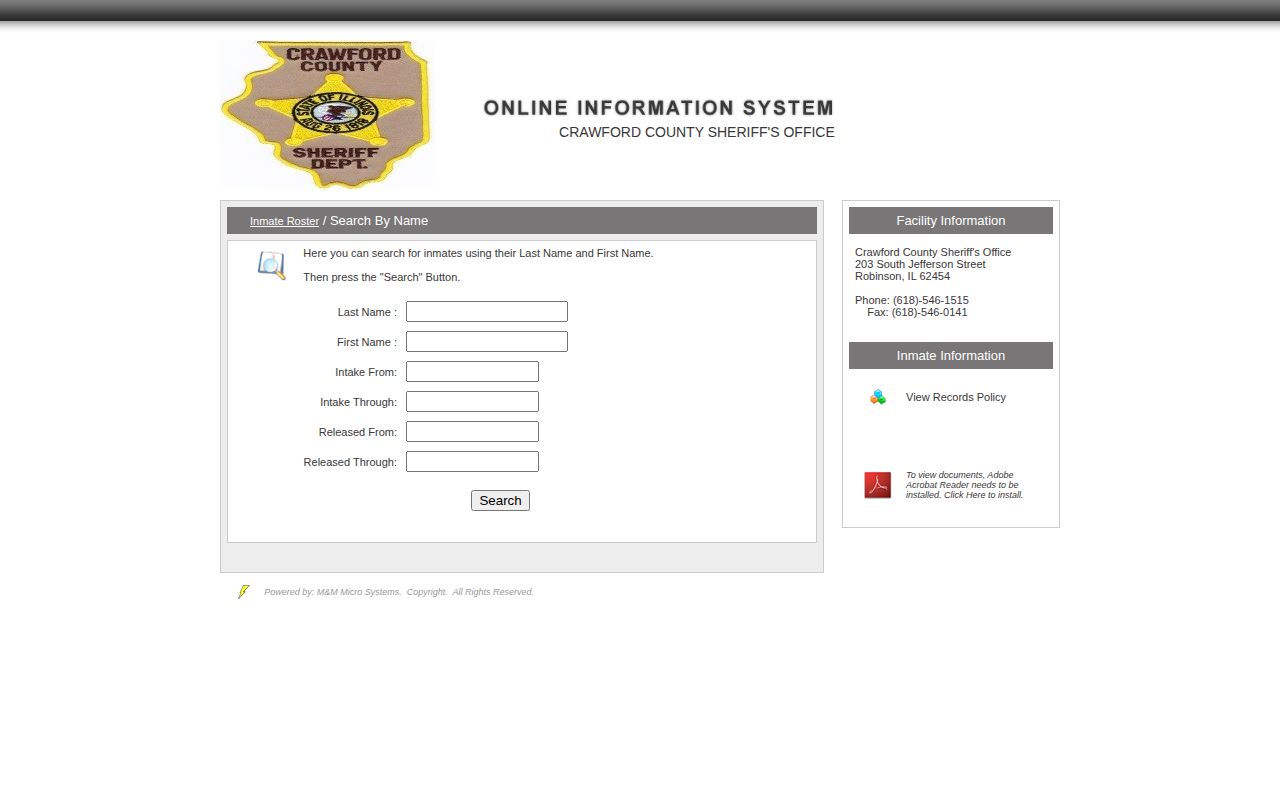Focus the First Name input field
Image resolution: width=1280 pixels, height=800 pixels.
tap(487, 342)
